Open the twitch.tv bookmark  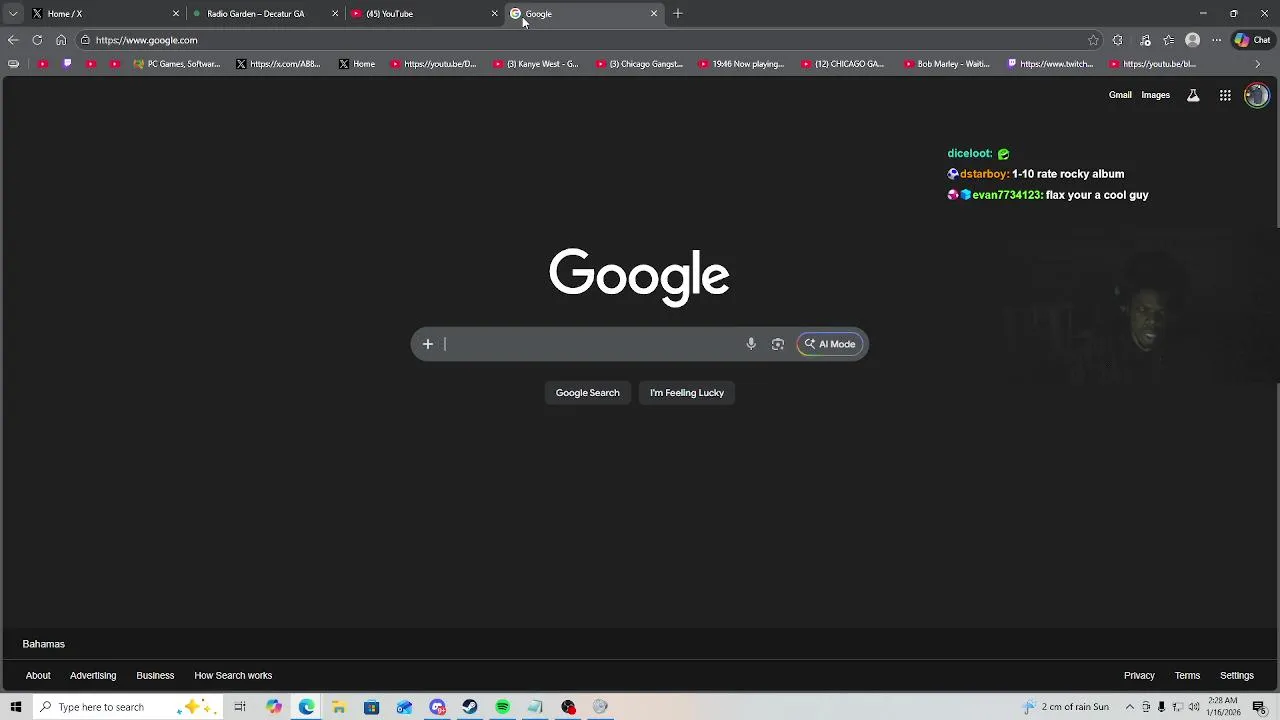pos(1051,64)
